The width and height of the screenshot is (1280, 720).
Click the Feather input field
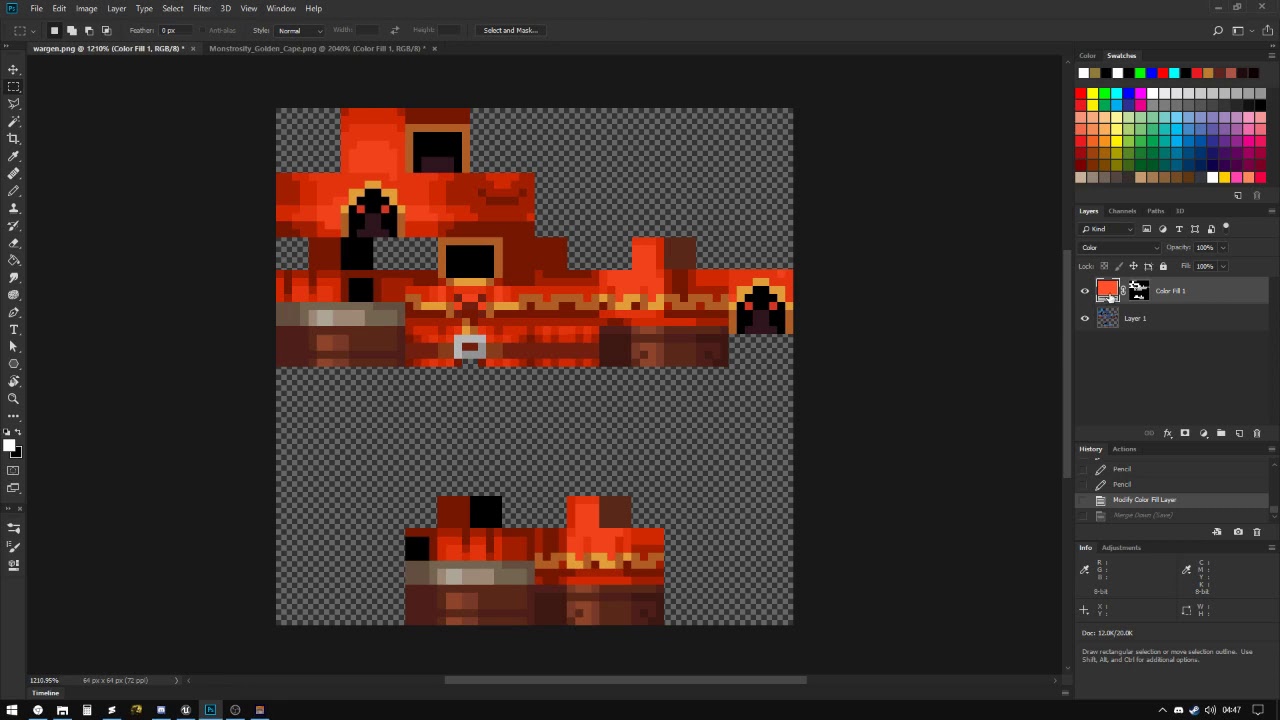point(174,30)
